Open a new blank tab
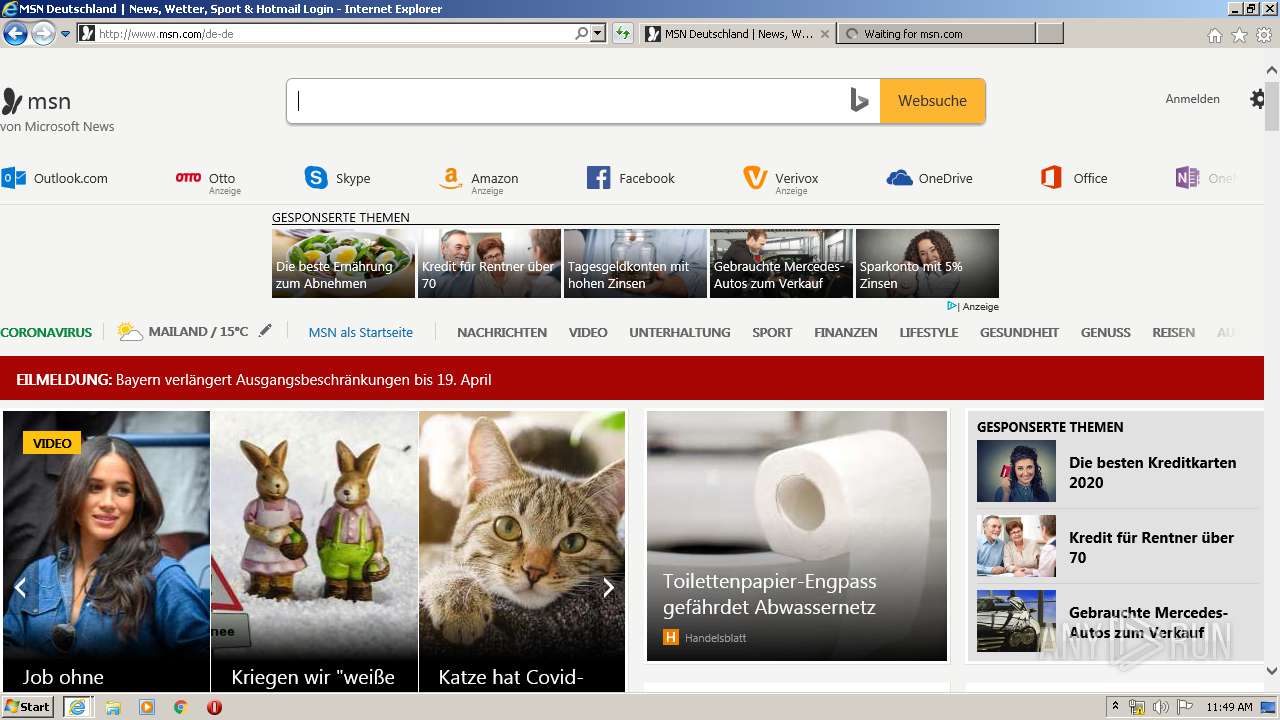Image resolution: width=1280 pixels, height=720 pixels. [x=1049, y=34]
